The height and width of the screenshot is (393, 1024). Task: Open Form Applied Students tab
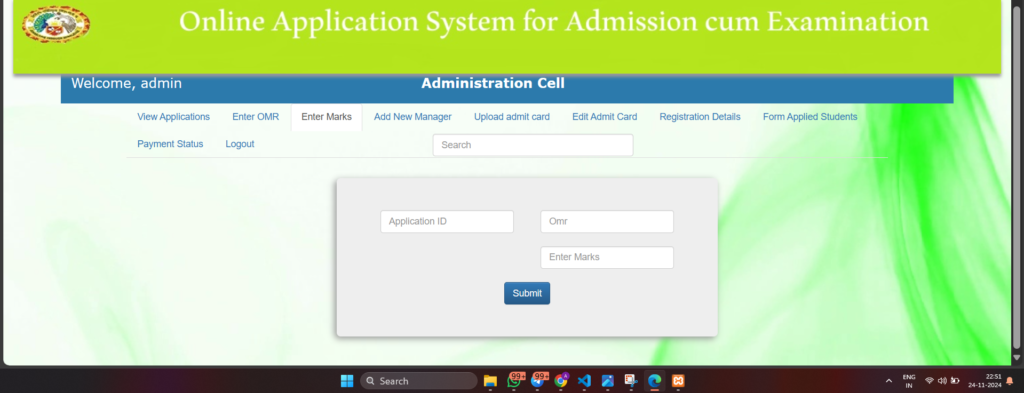pyautogui.click(x=810, y=117)
